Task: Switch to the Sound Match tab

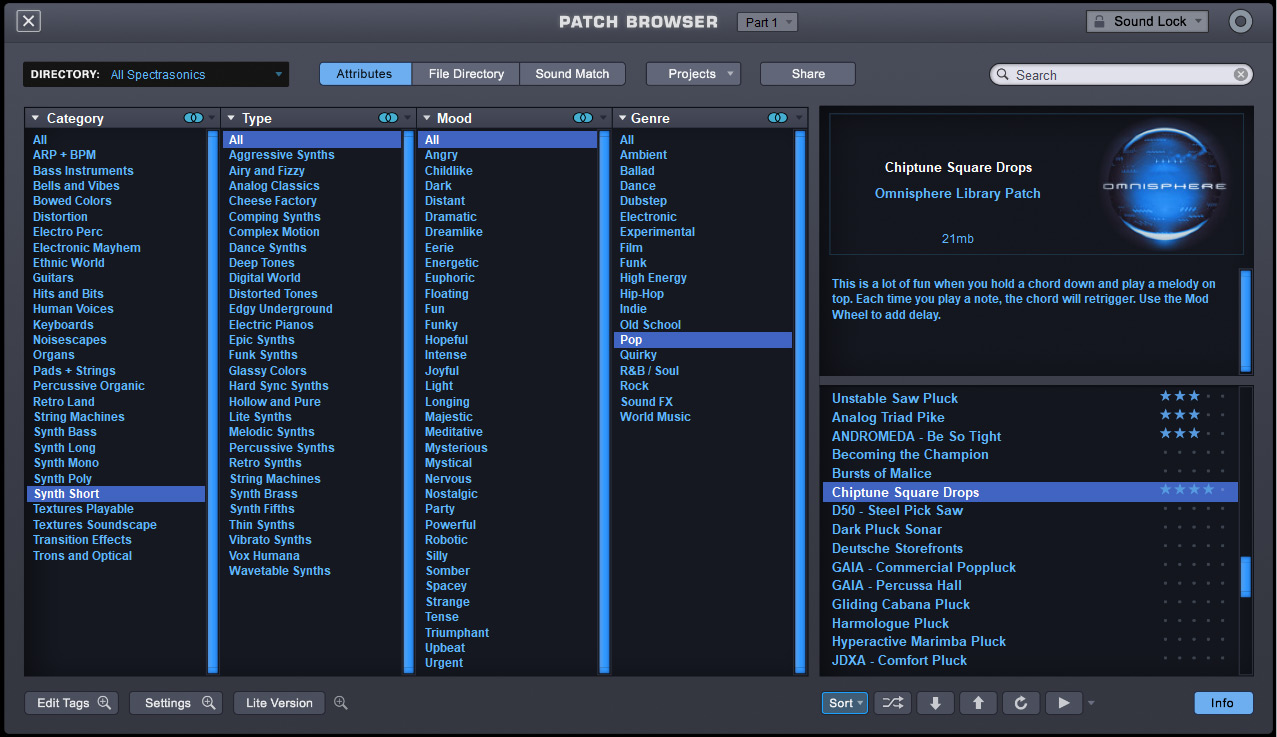Action: point(572,74)
